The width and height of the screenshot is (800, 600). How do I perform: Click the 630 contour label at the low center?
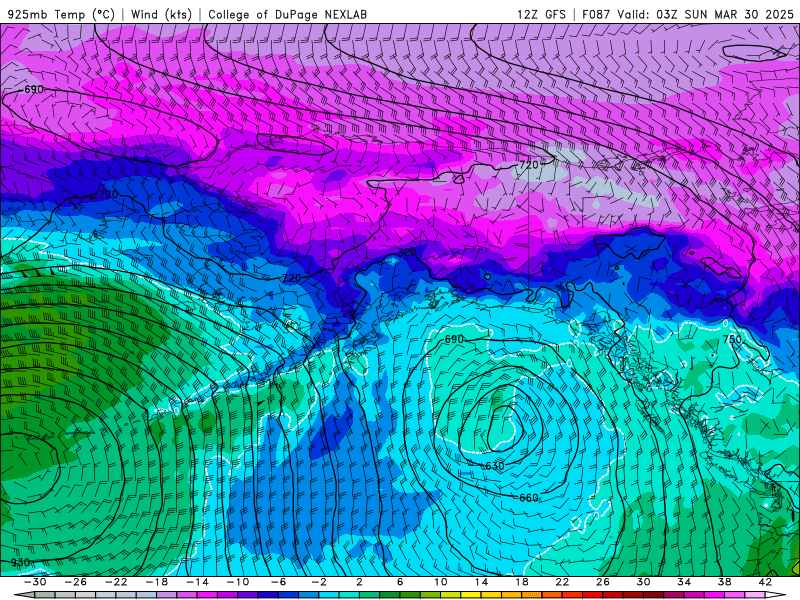point(495,466)
